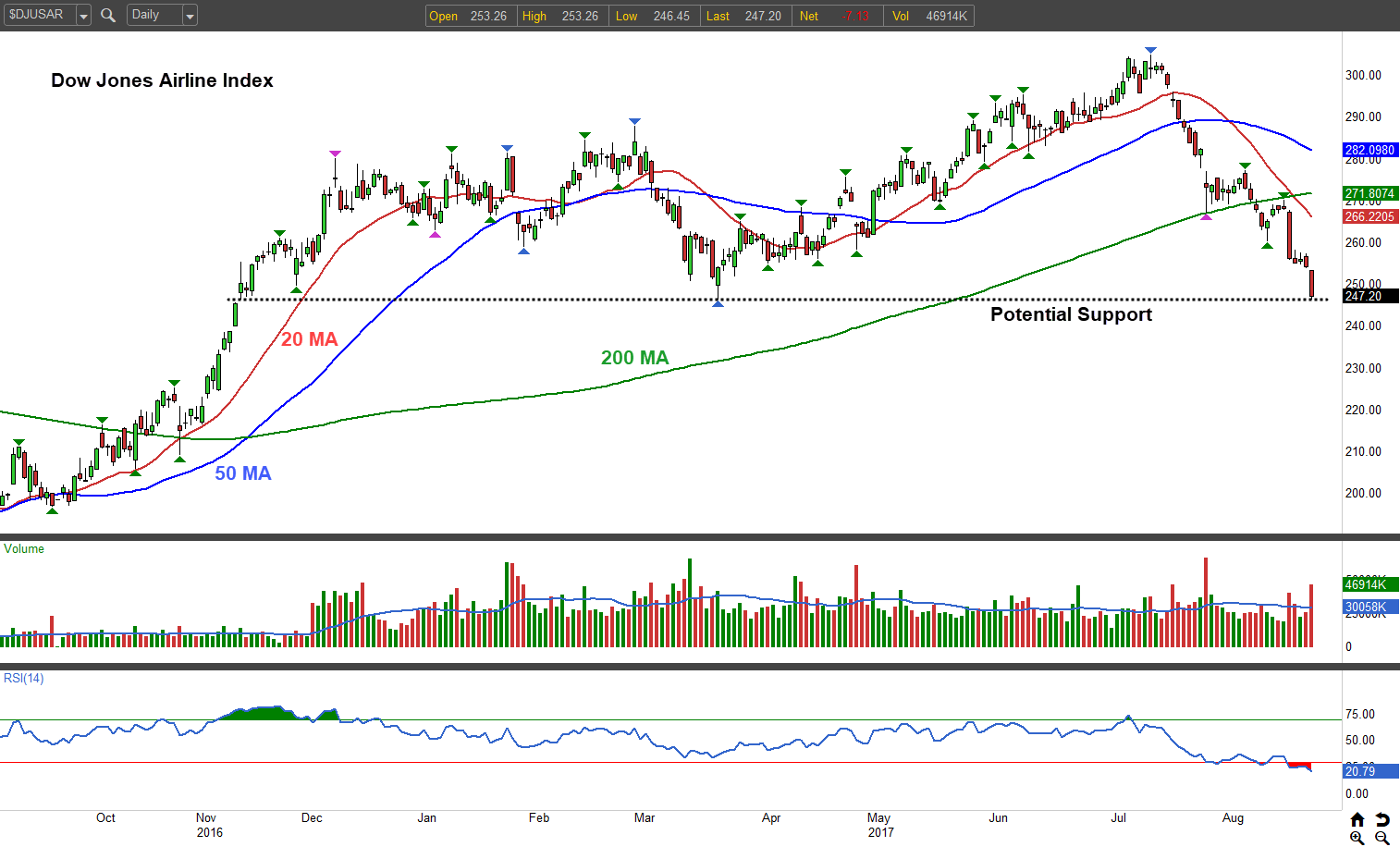Click the home reset-chart icon

(1357, 819)
